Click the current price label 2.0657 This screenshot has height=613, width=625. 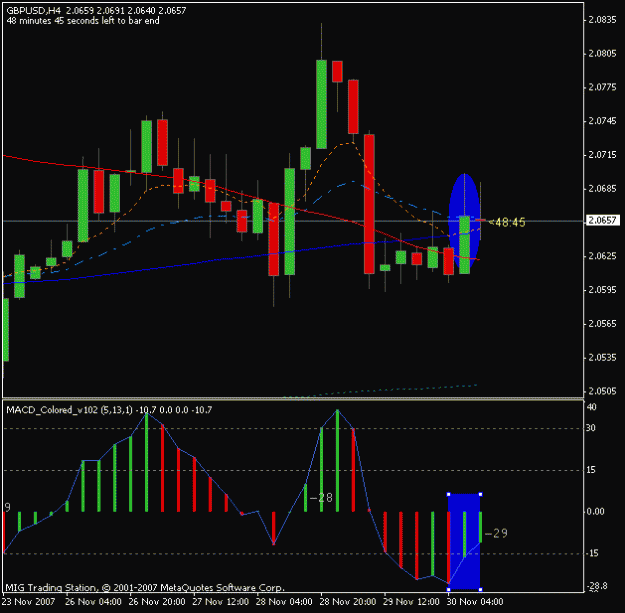pos(602,220)
